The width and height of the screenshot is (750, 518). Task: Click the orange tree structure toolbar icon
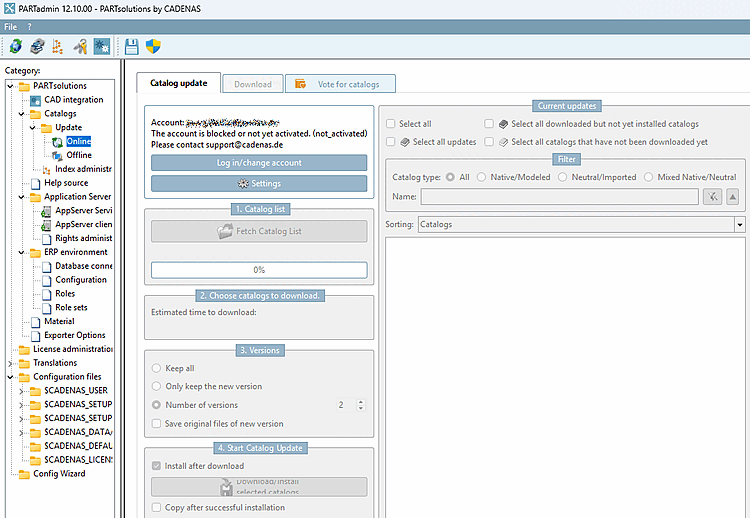[58, 46]
